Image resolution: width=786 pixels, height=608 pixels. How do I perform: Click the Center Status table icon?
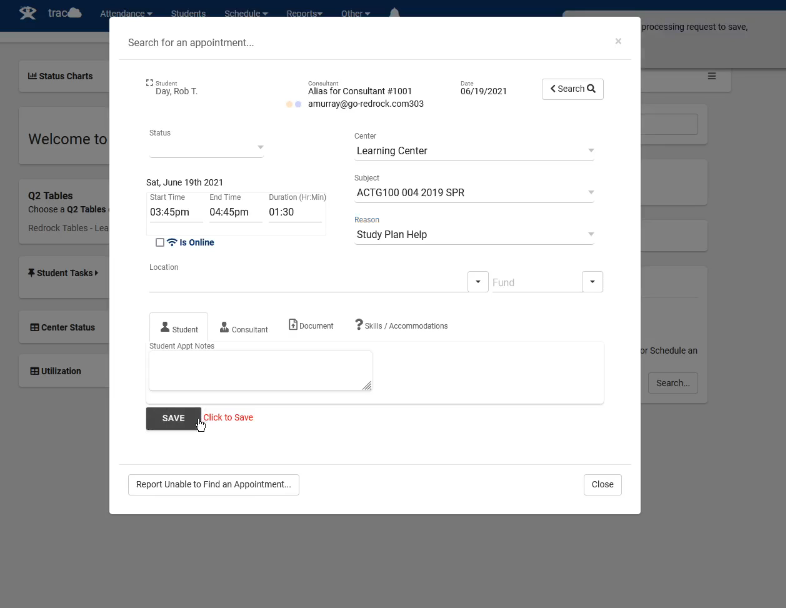coord(35,327)
